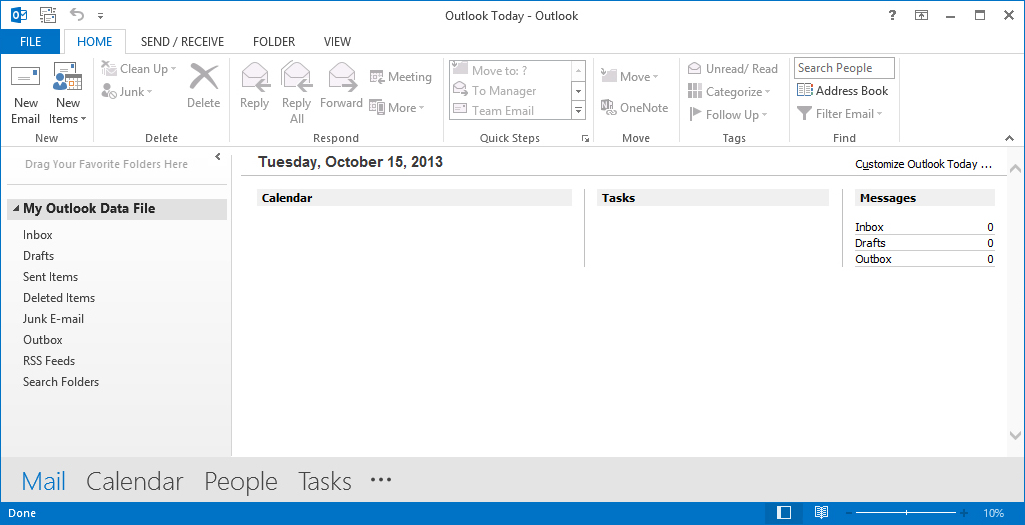
Task: Switch to the VIEW tab
Action: click(337, 42)
